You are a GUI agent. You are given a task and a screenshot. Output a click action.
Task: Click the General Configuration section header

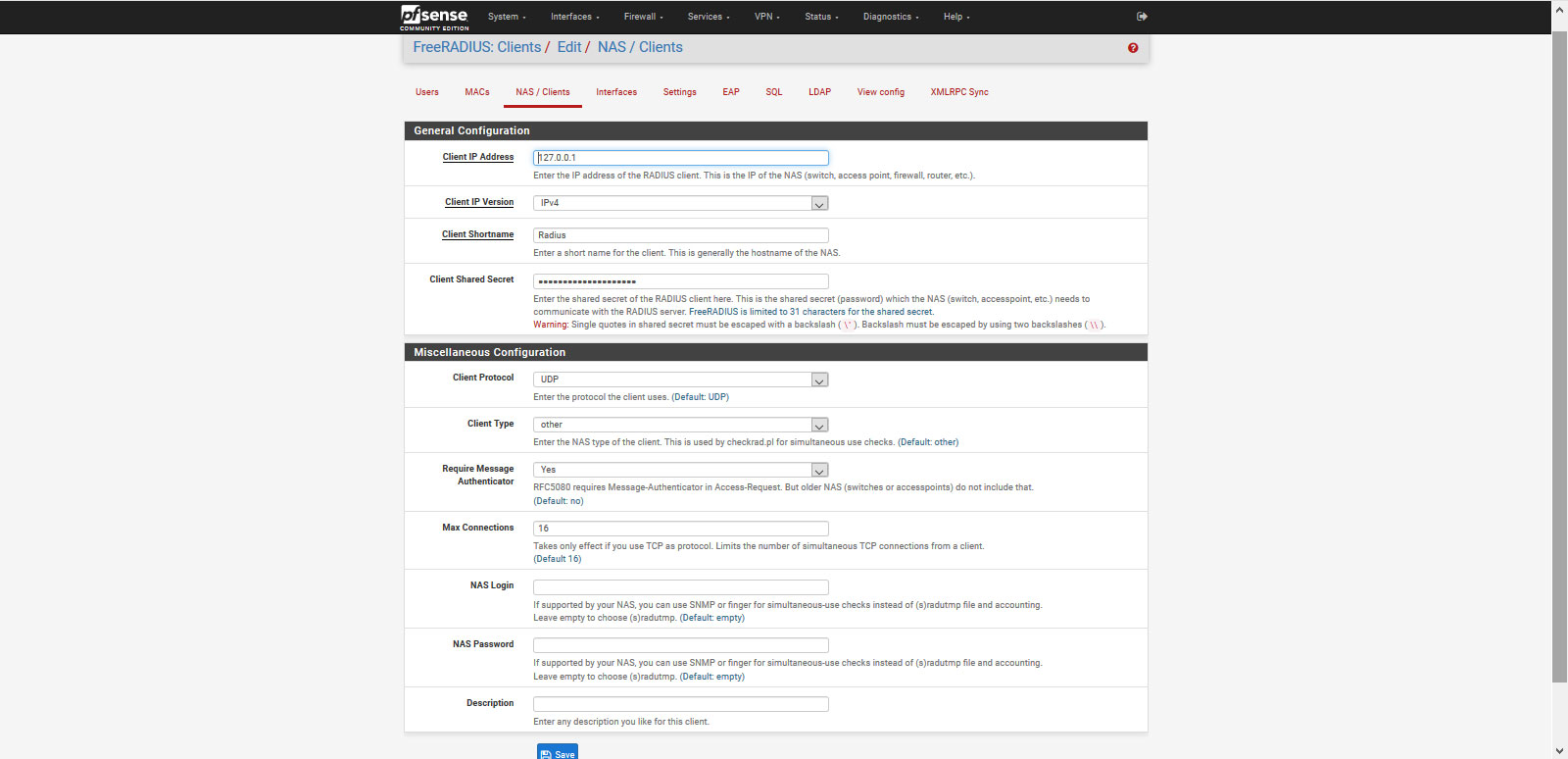[x=776, y=130]
